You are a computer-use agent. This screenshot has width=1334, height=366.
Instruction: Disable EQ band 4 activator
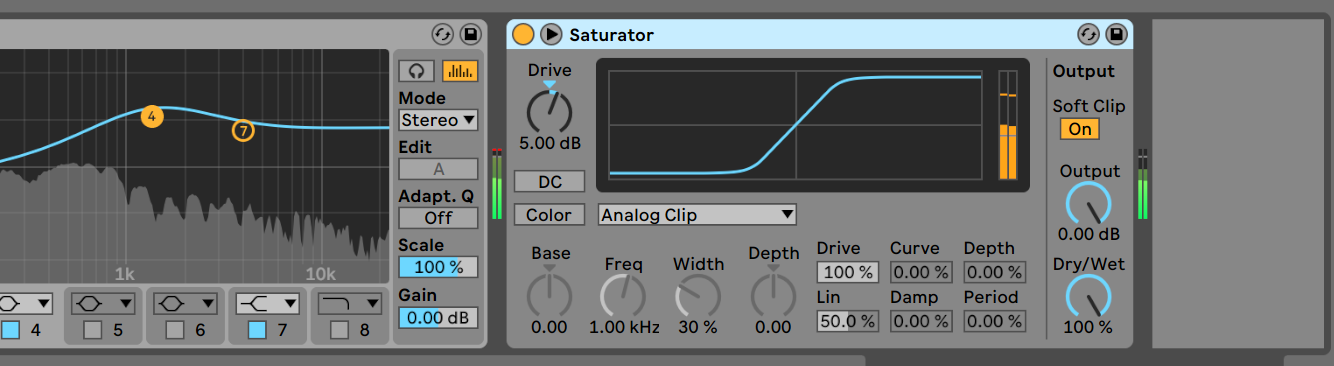[10, 329]
